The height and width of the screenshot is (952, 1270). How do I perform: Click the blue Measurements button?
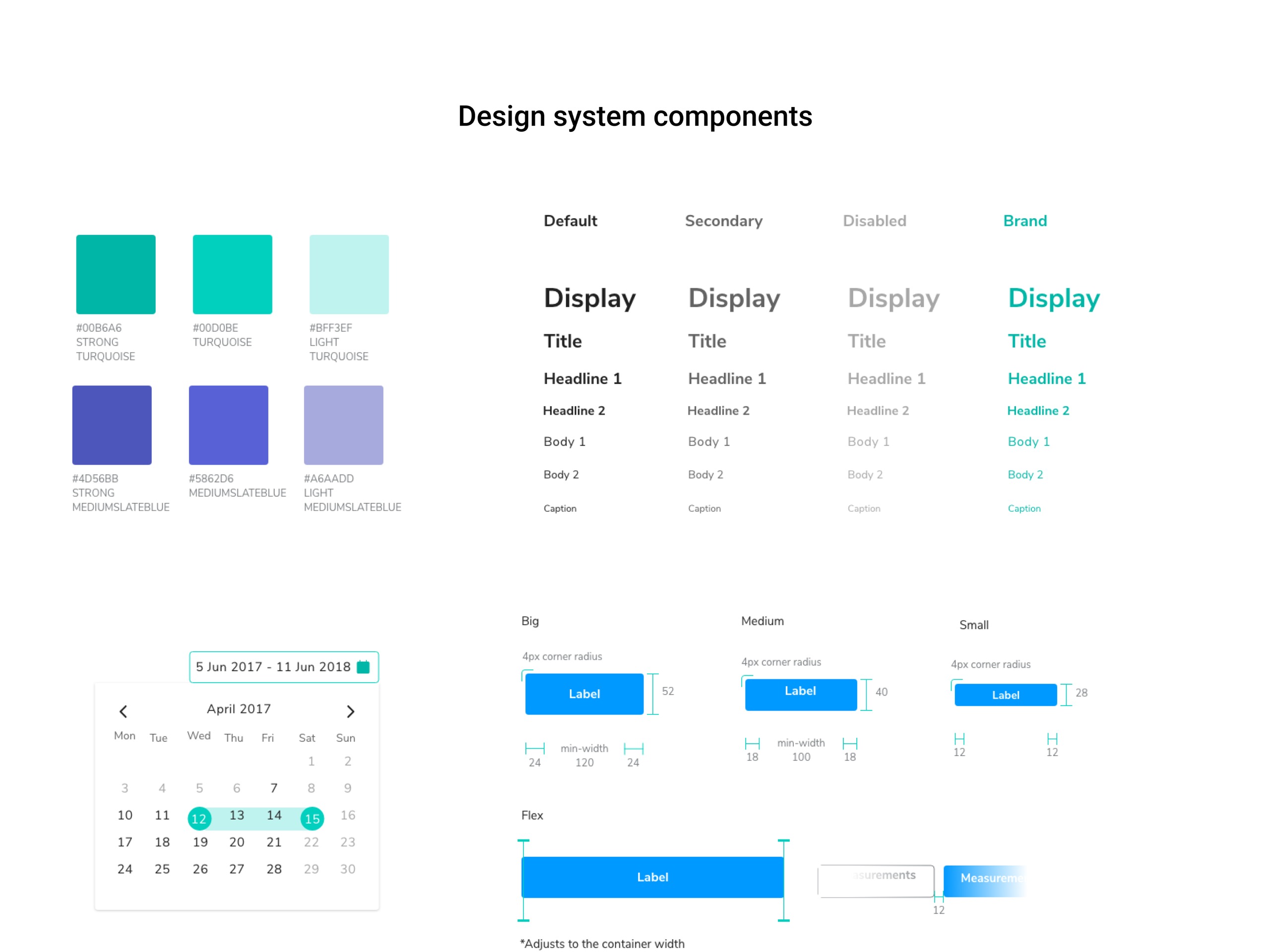(x=984, y=881)
